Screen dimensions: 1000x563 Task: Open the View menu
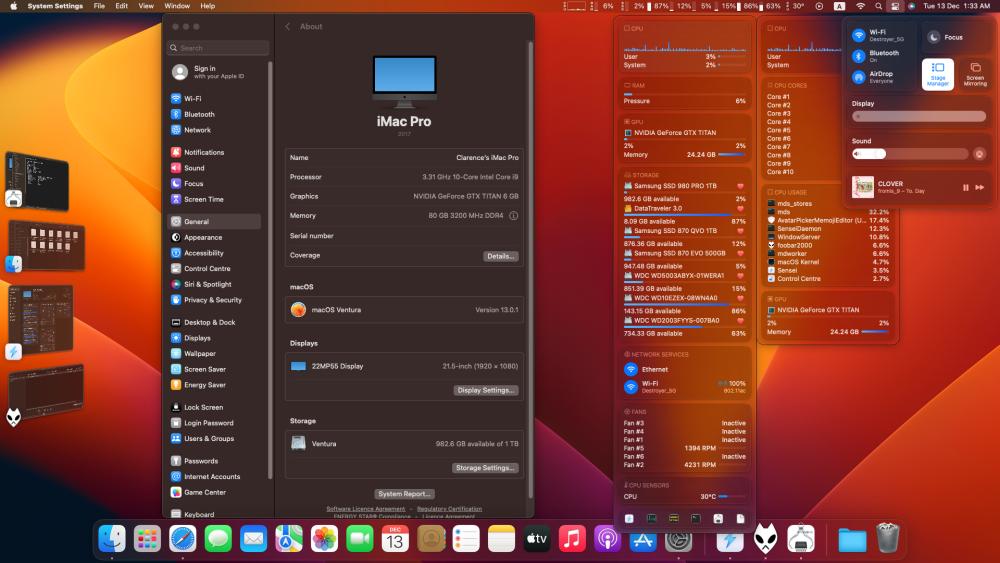tap(146, 6)
